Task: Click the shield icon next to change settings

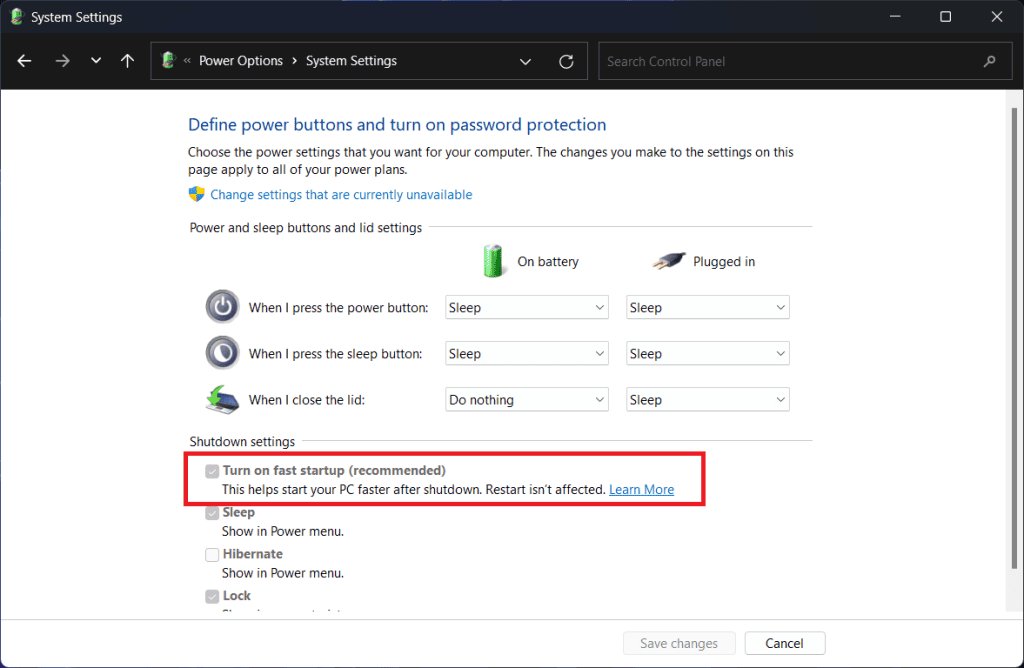Action: coord(196,194)
